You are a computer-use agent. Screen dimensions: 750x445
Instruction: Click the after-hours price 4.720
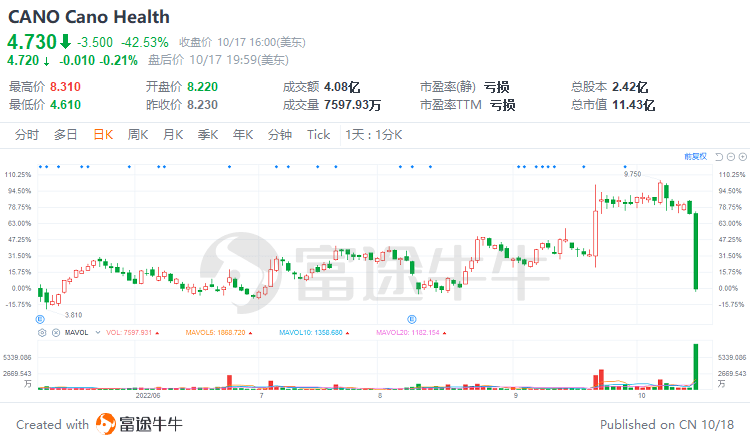[x=23, y=60]
